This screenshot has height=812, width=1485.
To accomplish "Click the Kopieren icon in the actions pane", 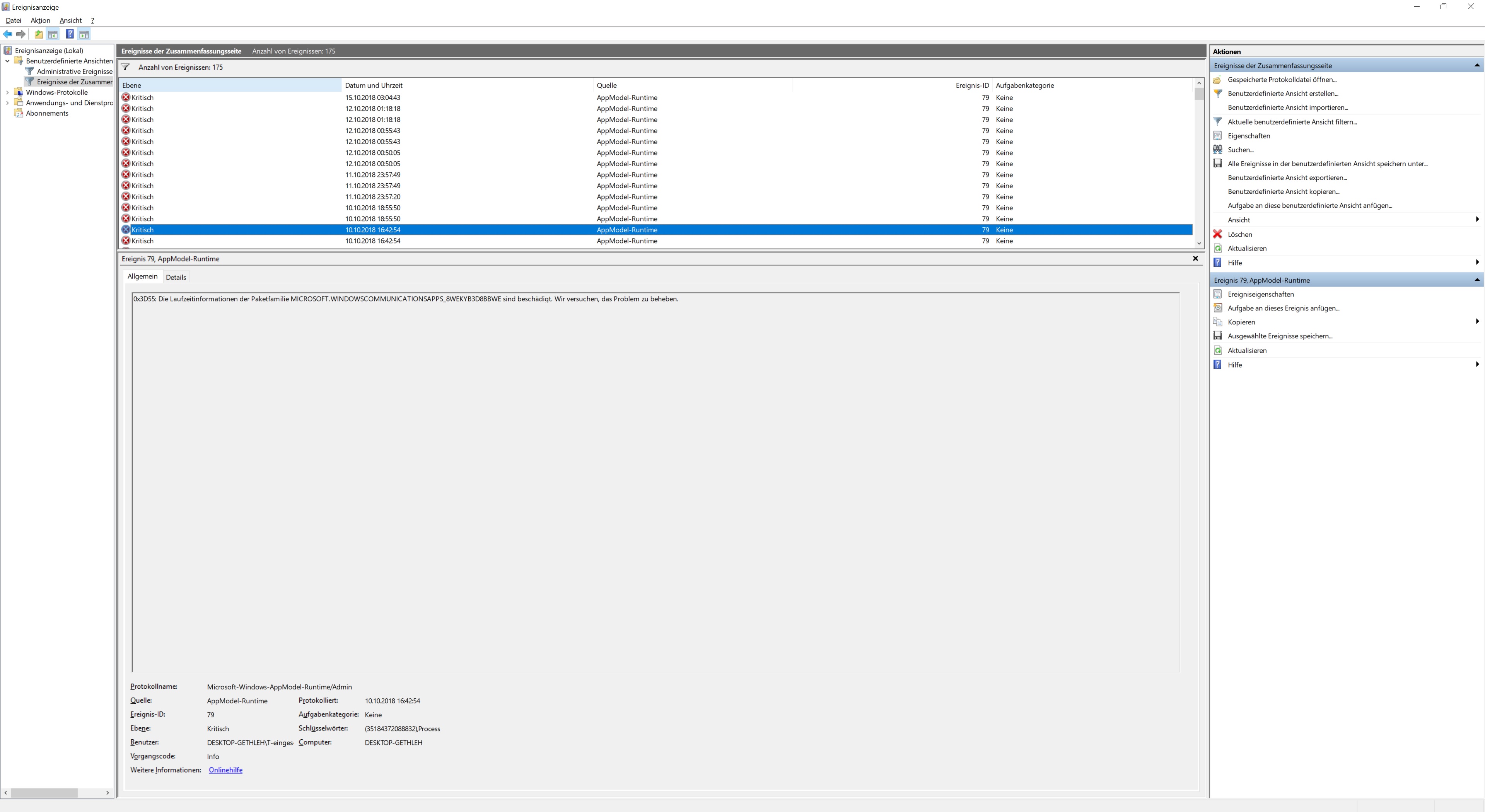I will point(1217,322).
